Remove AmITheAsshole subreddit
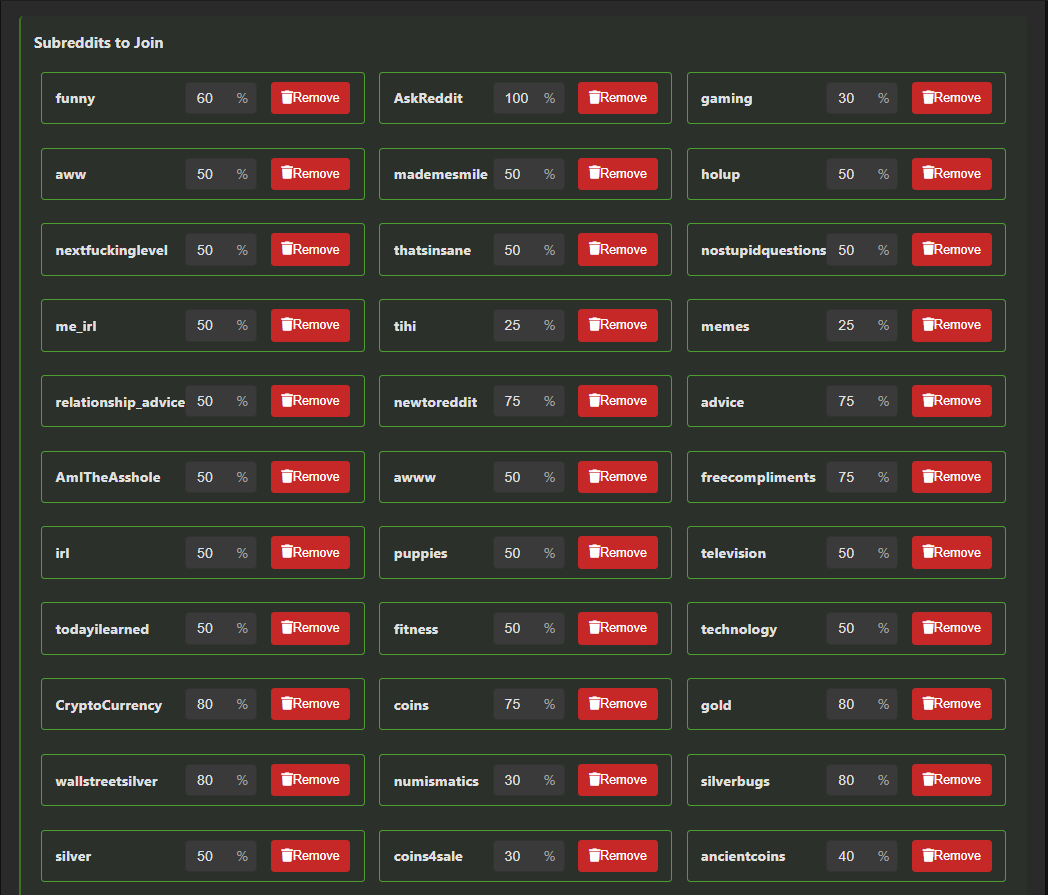The image size is (1048, 895). coord(310,477)
